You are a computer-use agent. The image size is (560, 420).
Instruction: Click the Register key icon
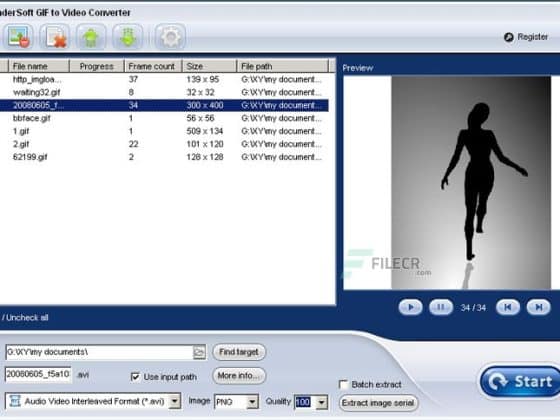tap(509, 37)
